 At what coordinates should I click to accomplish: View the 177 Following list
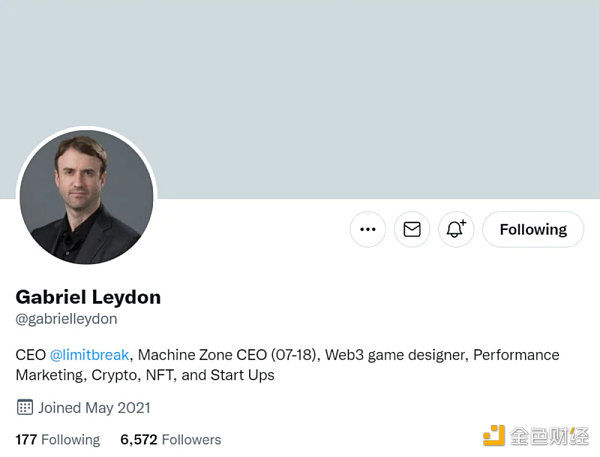click(58, 440)
